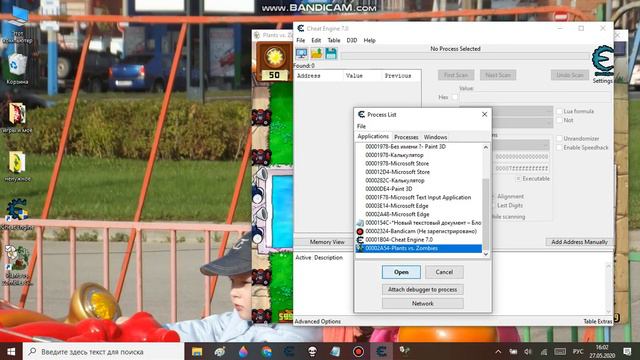Click the Load table folder icon
This screenshot has width=640, height=360.
(316, 53)
